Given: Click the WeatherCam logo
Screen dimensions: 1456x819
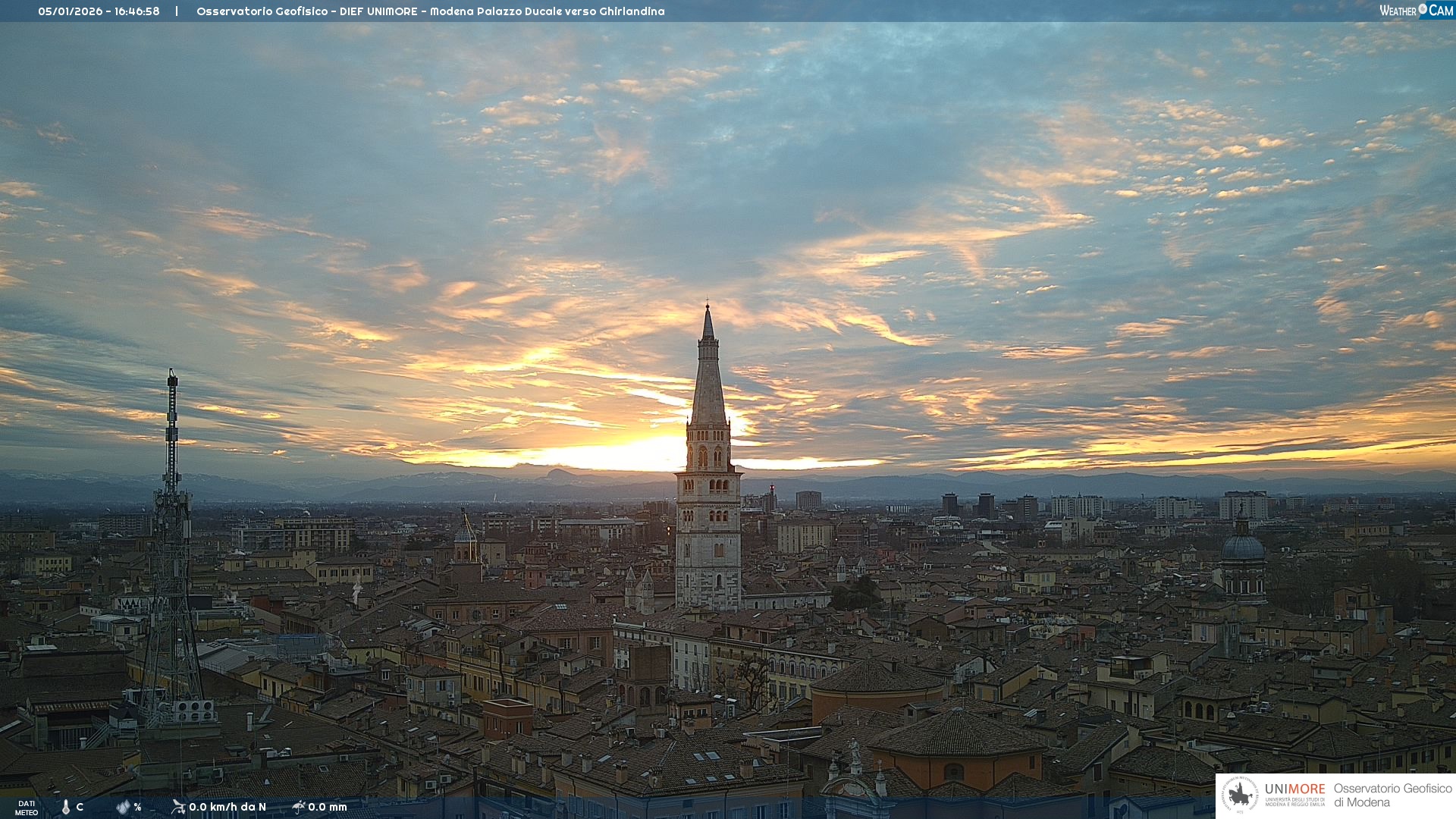Looking at the screenshot, I should point(1416,11).
